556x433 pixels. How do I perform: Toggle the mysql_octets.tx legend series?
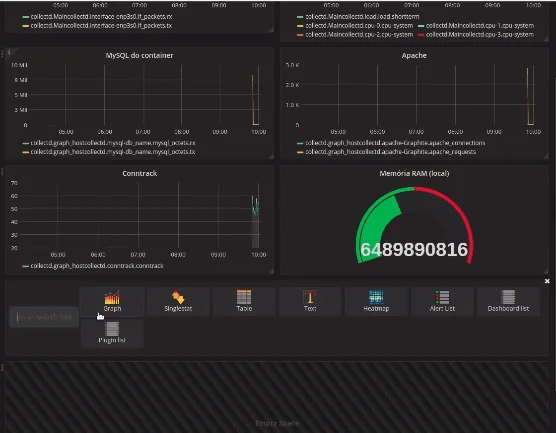click(x=113, y=152)
